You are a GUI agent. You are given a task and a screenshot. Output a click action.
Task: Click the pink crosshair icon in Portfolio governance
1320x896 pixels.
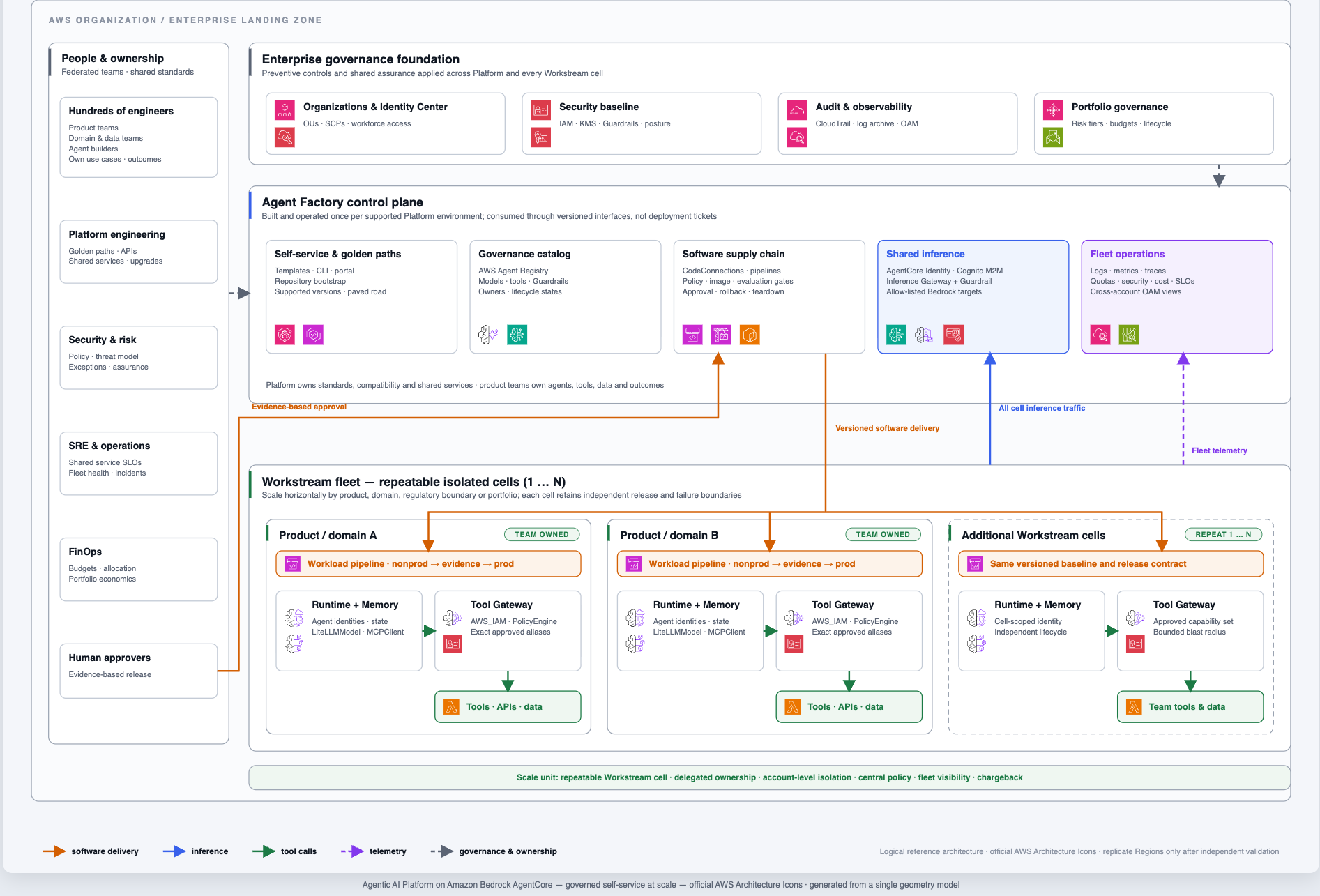click(1053, 110)
